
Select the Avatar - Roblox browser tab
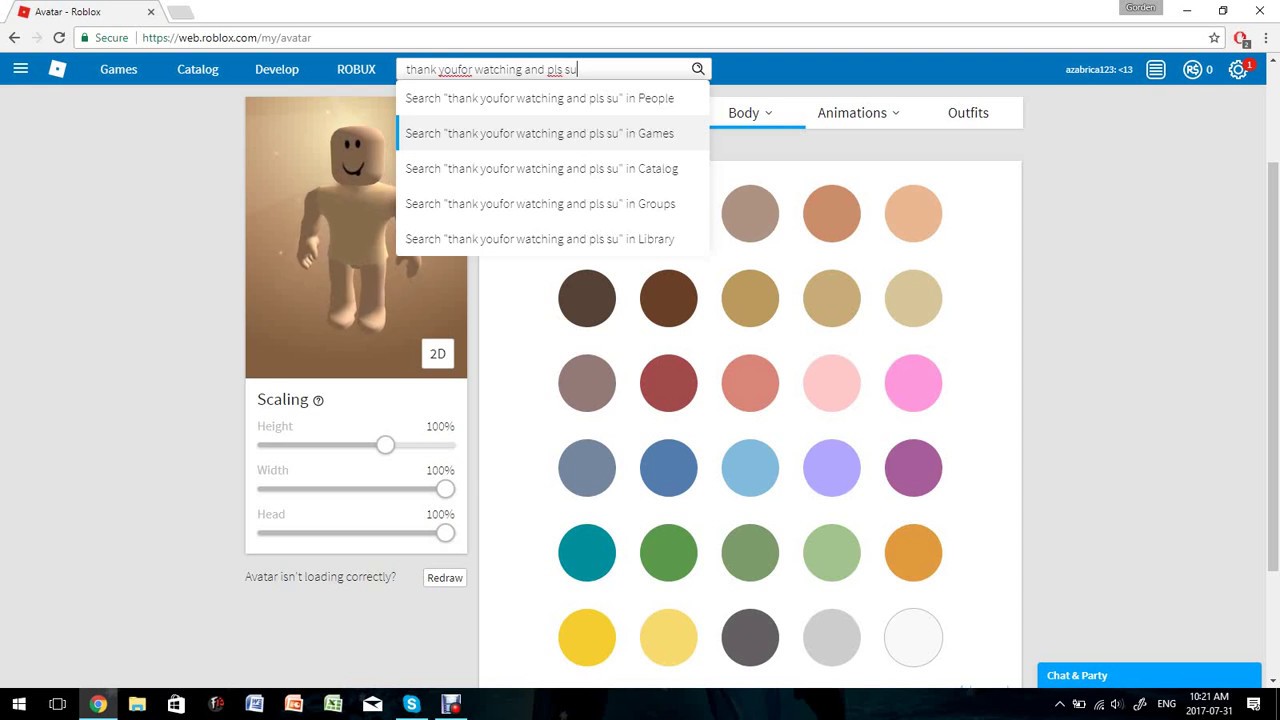86,12
